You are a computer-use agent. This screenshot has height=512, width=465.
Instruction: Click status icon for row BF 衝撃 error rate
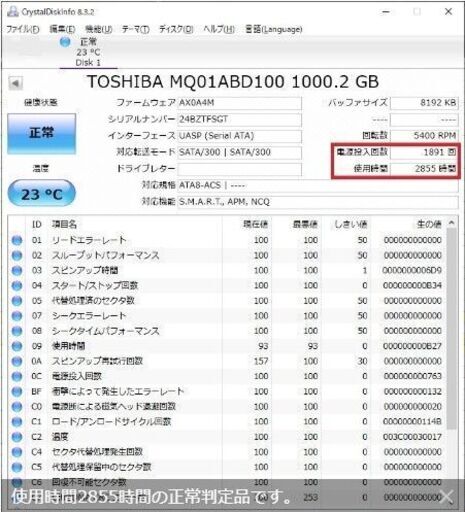17,391
